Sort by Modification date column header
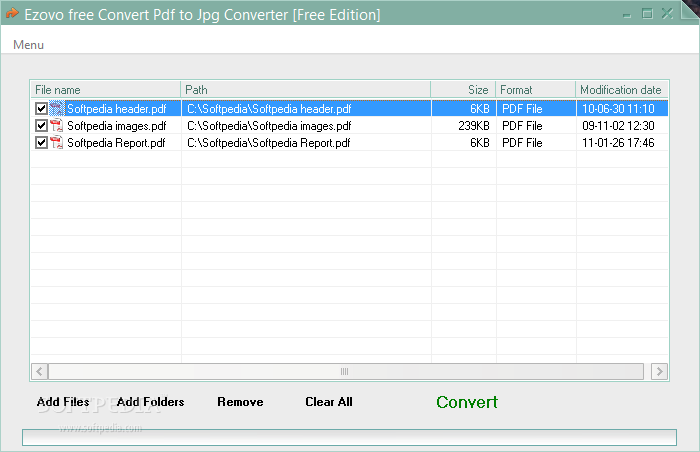The width and height of the screenshot is (700, 452). pos(622,90)
